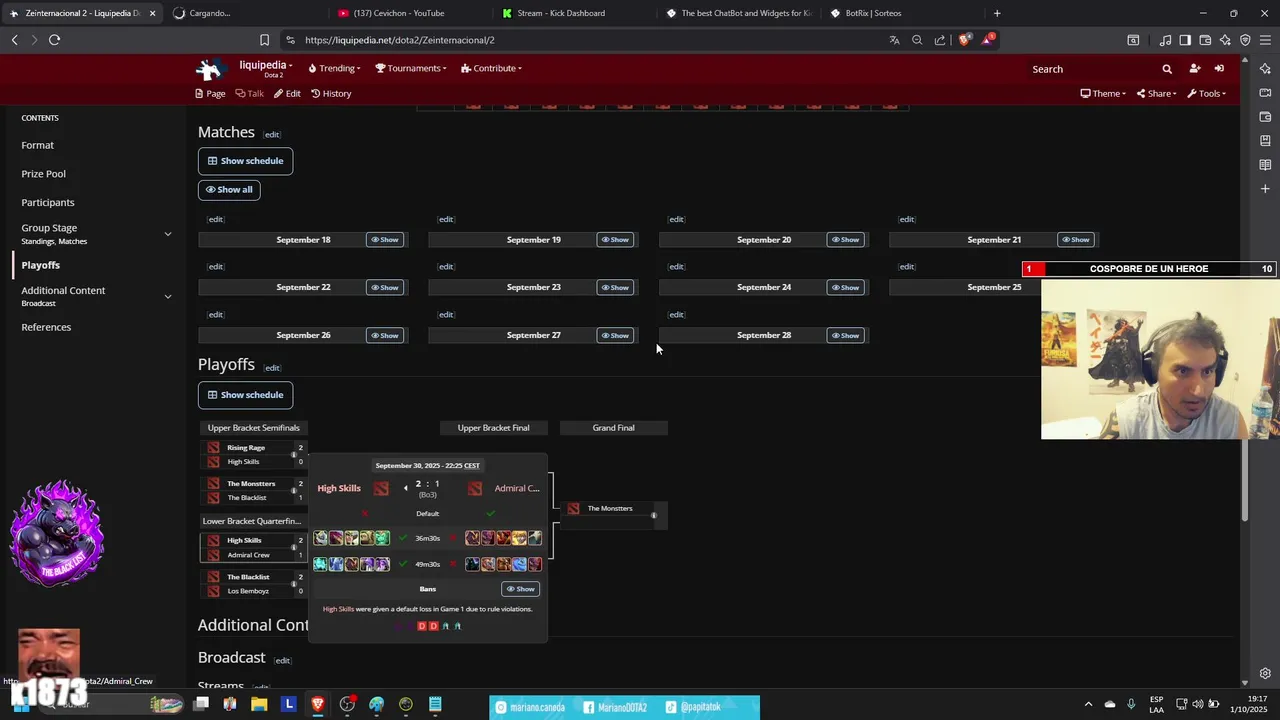This screenshot has height=720, width=1280.
Task: Open the Tools dropdown
Action: tap(1206, 93)
